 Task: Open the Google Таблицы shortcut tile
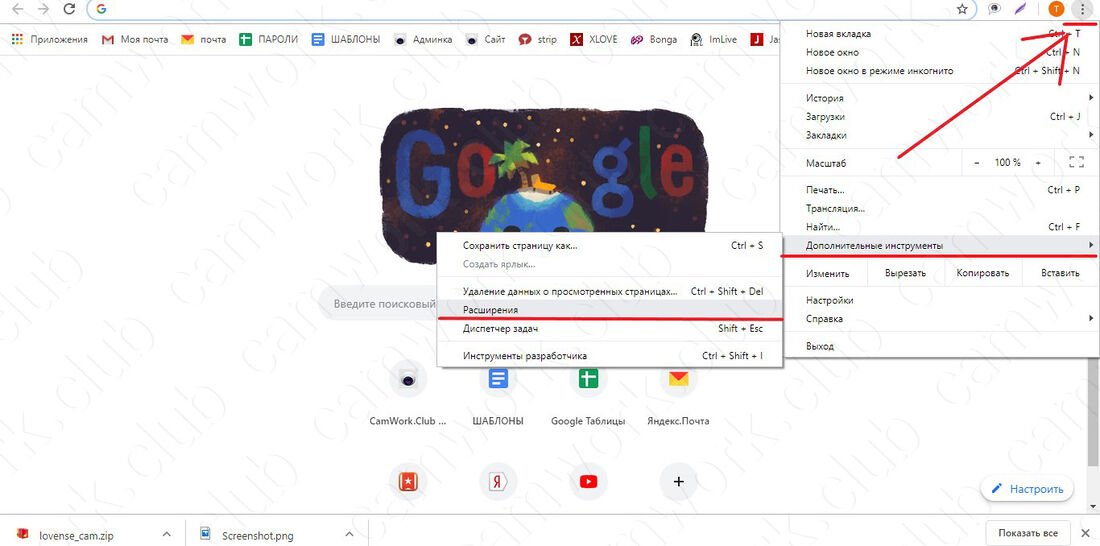pos(588,379)
